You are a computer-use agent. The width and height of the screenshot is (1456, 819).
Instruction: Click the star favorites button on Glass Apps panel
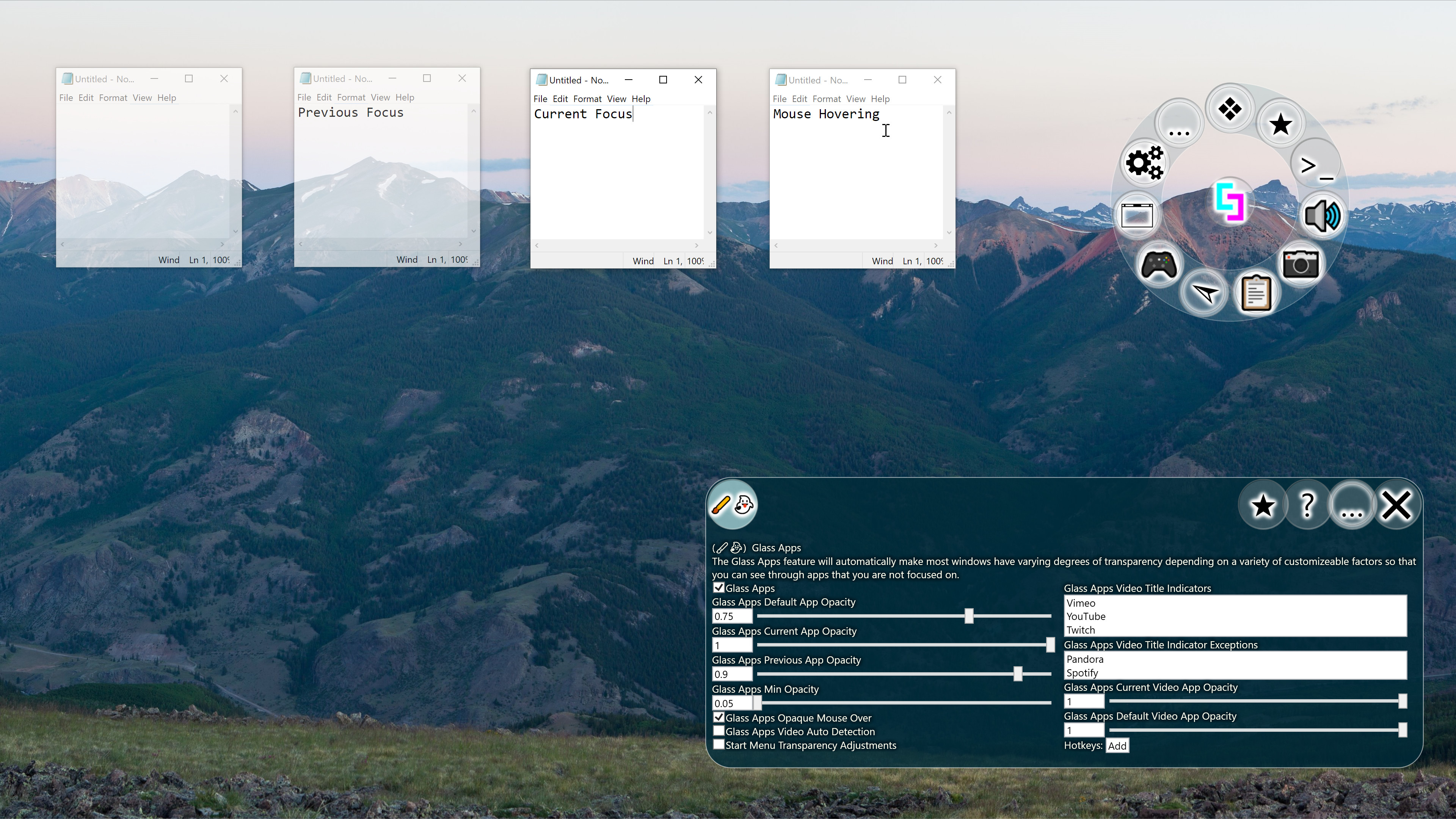[x=1263, y=505]
